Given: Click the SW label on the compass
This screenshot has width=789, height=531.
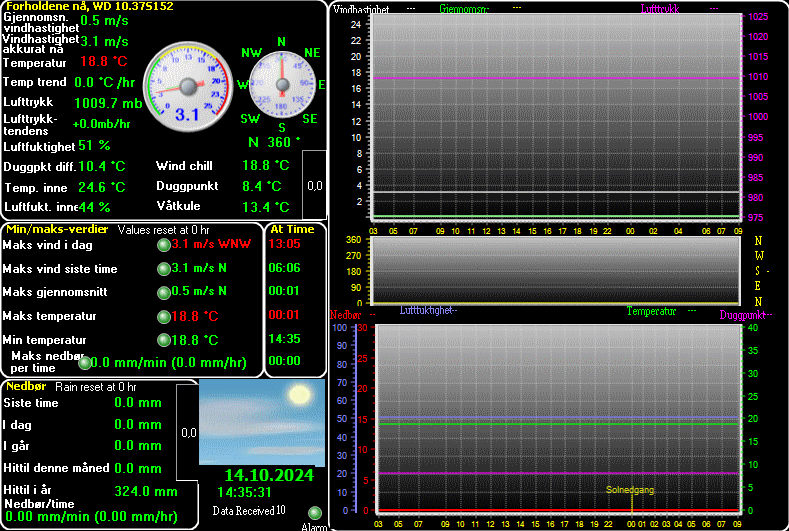Looking at the screenshot, I should click(x=250, y=119).
